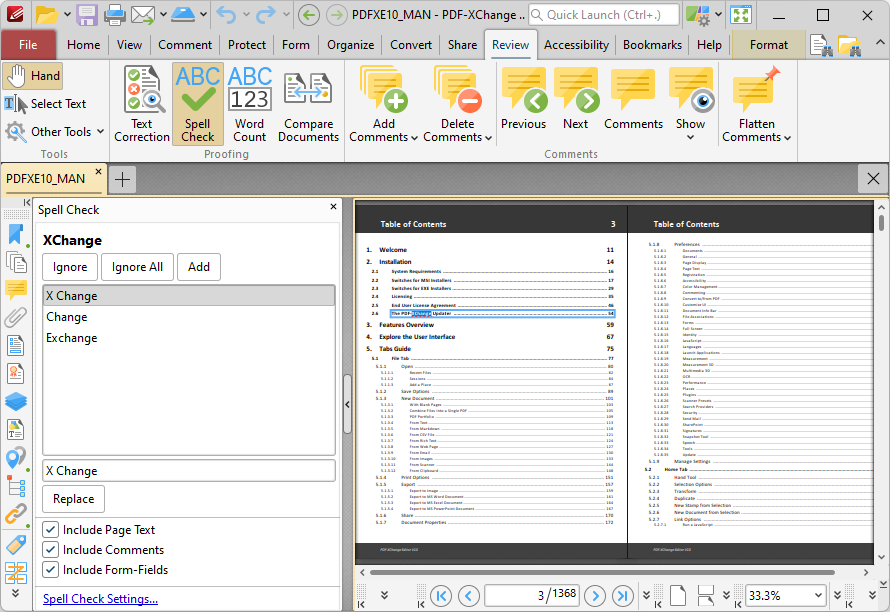Click the Replace button
The width and height of the screenshot is (890, 612).
coord(73,499)
